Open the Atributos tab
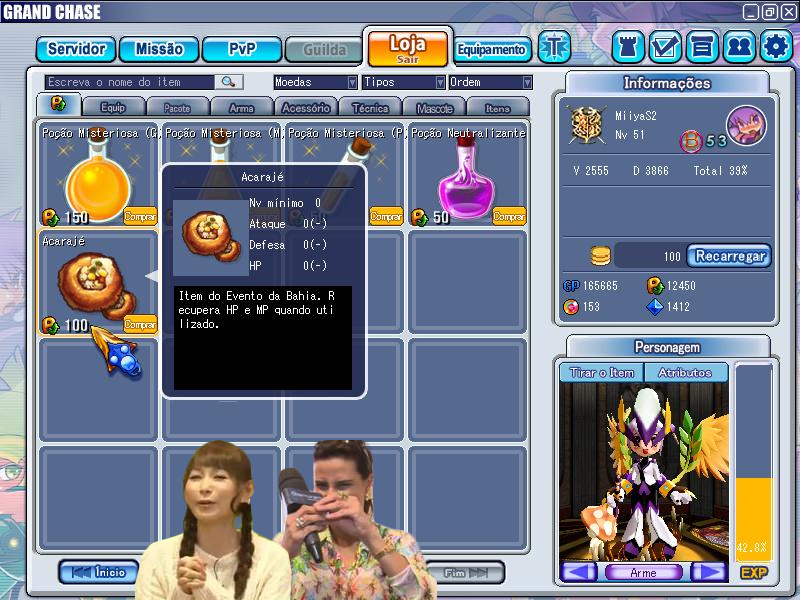The height and width of the screenshot is (600, 800). (686, 372)
